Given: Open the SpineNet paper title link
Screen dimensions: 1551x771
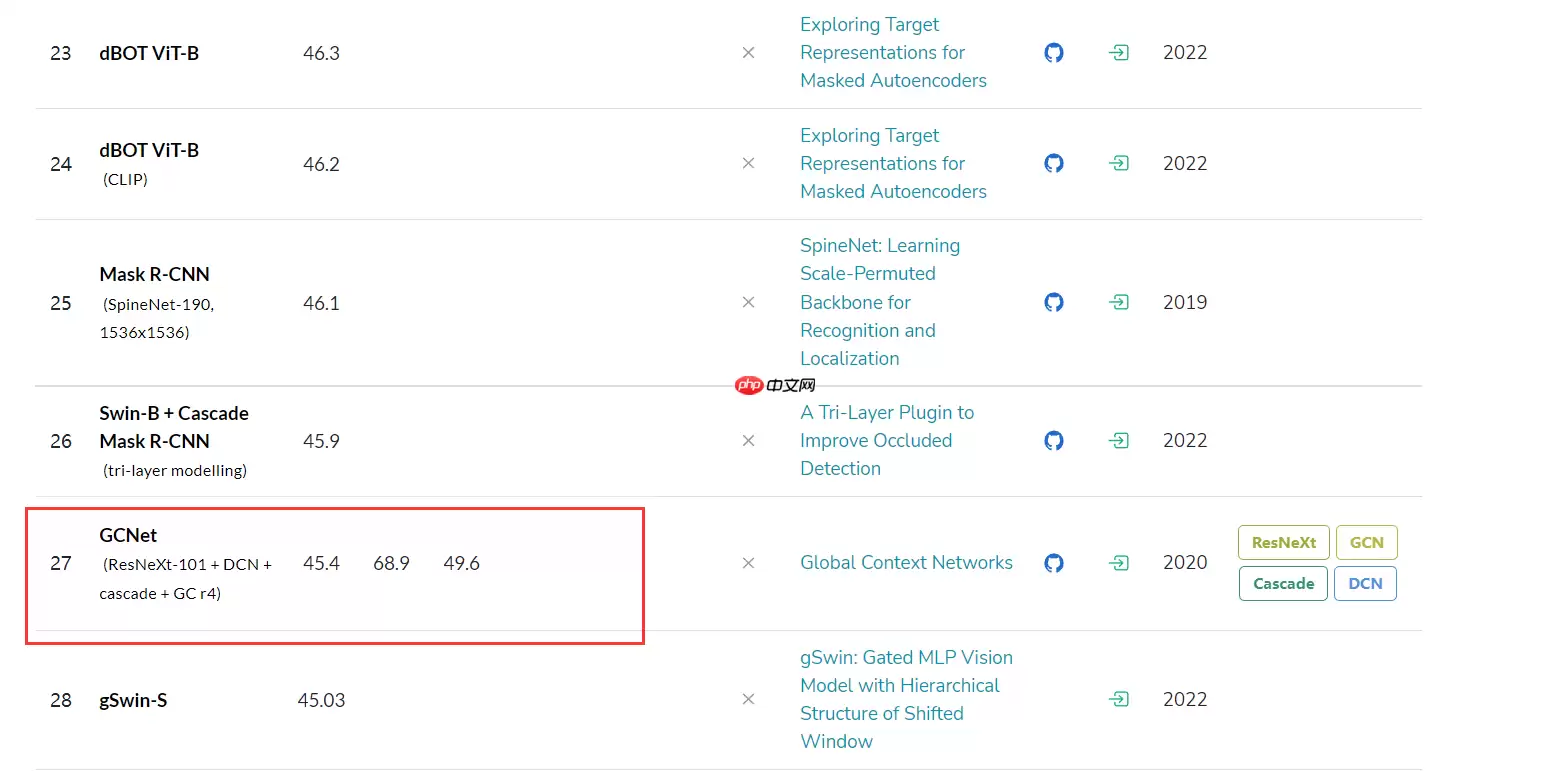Looking at the screenshot, I should 880,302.
